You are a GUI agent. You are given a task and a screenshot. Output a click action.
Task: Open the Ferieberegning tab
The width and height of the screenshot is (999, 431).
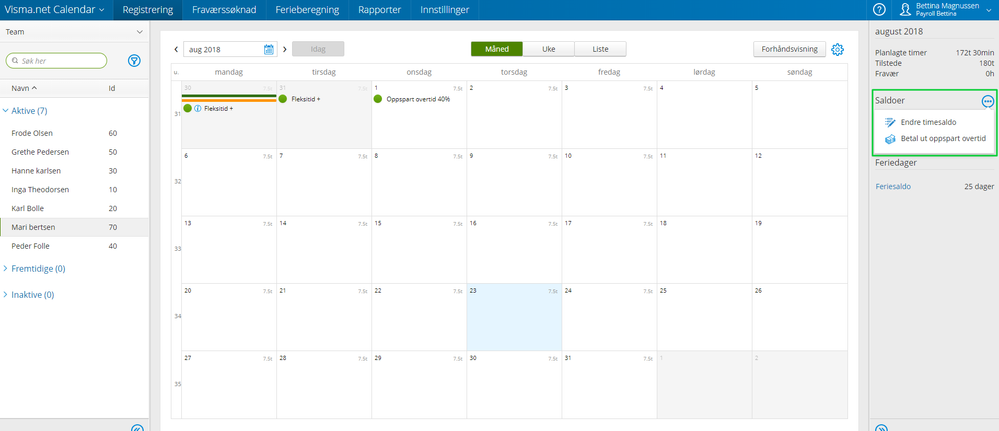(x=308, y=10)
